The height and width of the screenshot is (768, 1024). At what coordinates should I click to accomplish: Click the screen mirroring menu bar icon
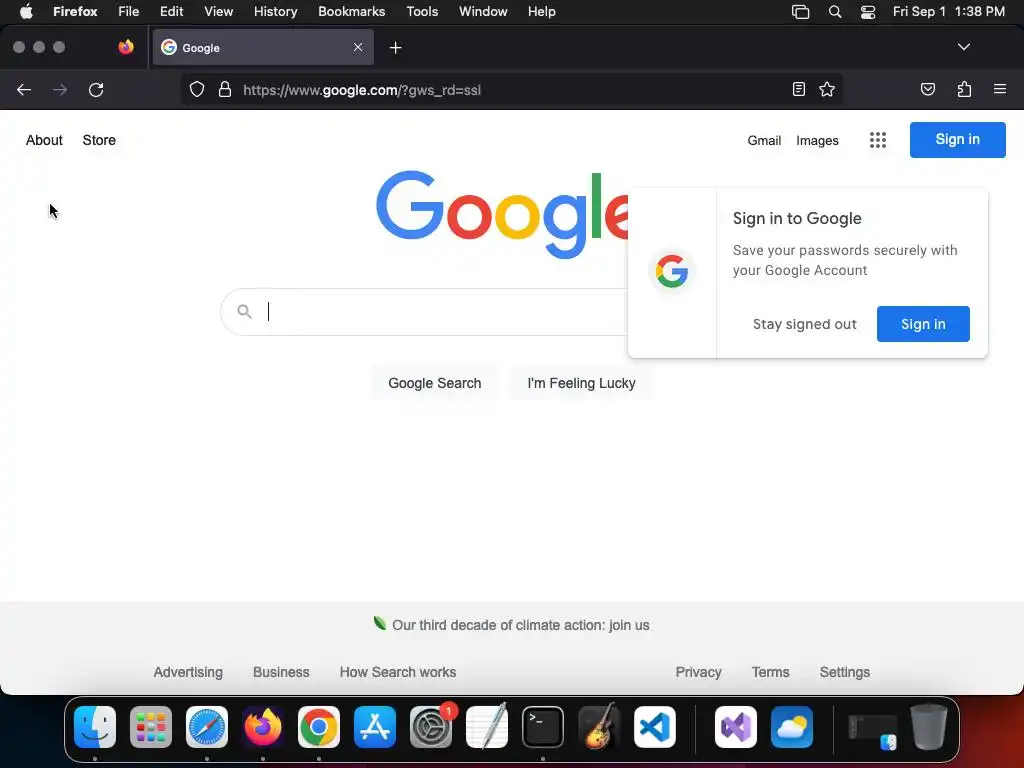801,11
